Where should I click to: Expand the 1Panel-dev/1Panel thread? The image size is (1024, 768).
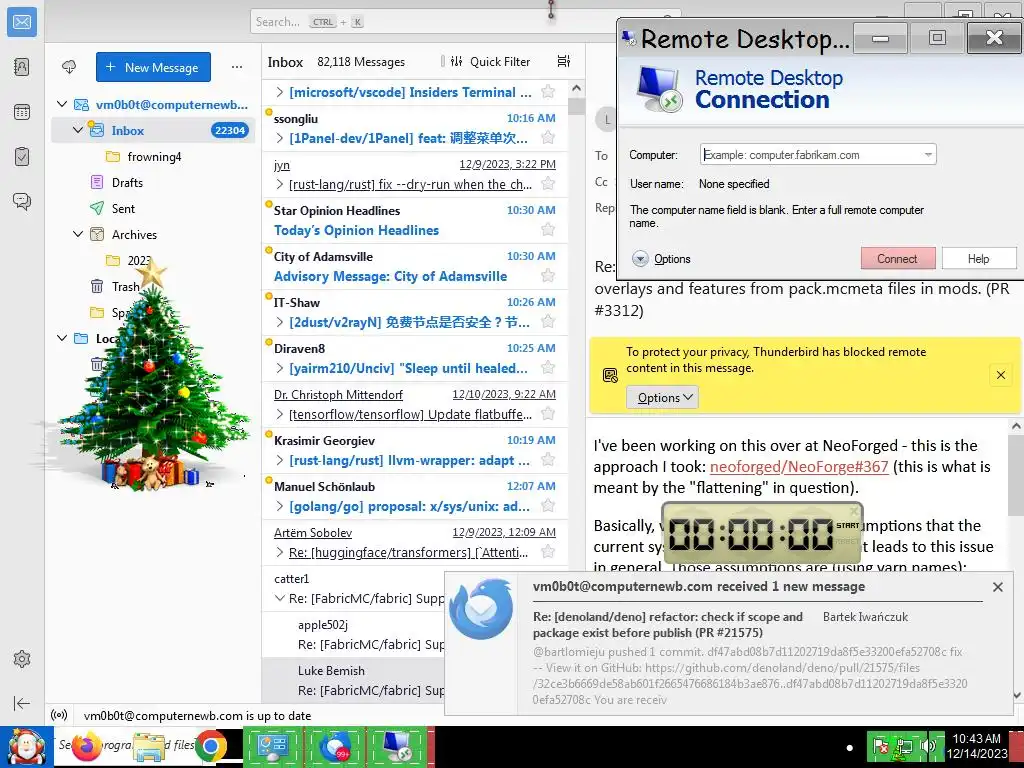pos(280,138)
